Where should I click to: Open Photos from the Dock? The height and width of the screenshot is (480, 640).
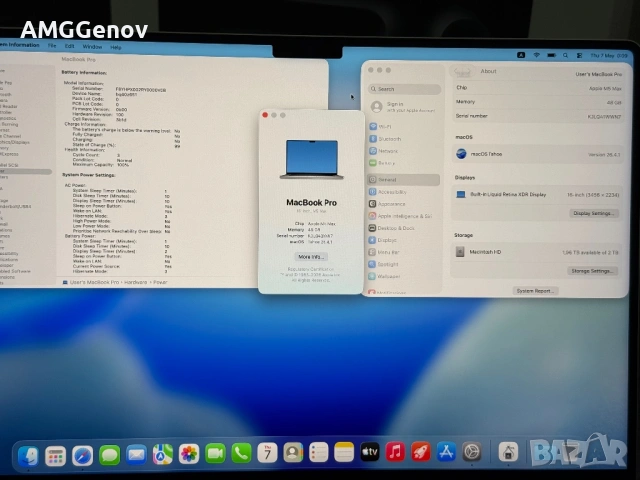coord(189,453)
